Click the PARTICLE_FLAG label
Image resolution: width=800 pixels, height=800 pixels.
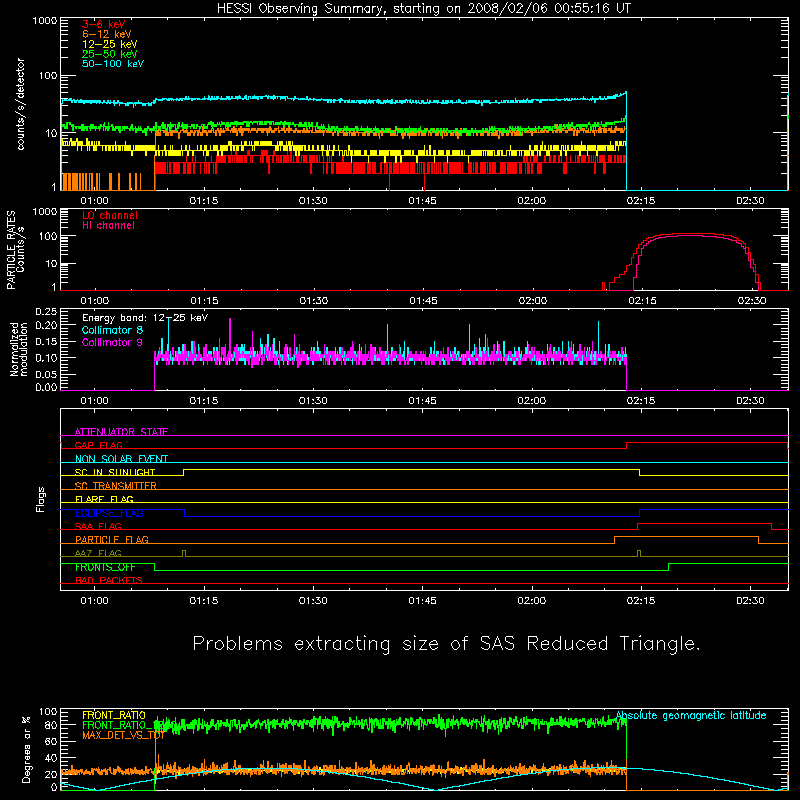coord(112,539)
